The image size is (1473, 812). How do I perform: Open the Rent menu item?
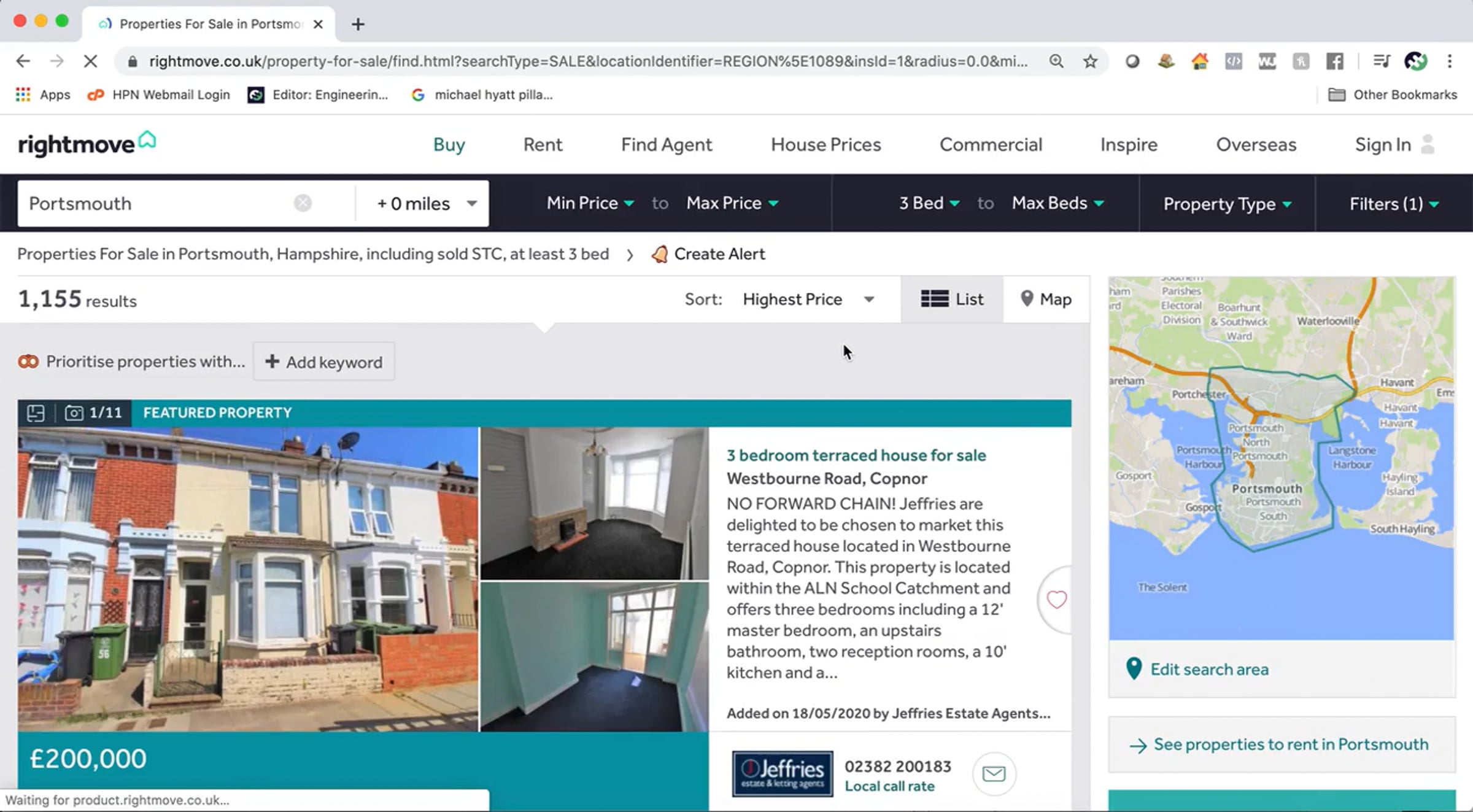coord(543,145)
